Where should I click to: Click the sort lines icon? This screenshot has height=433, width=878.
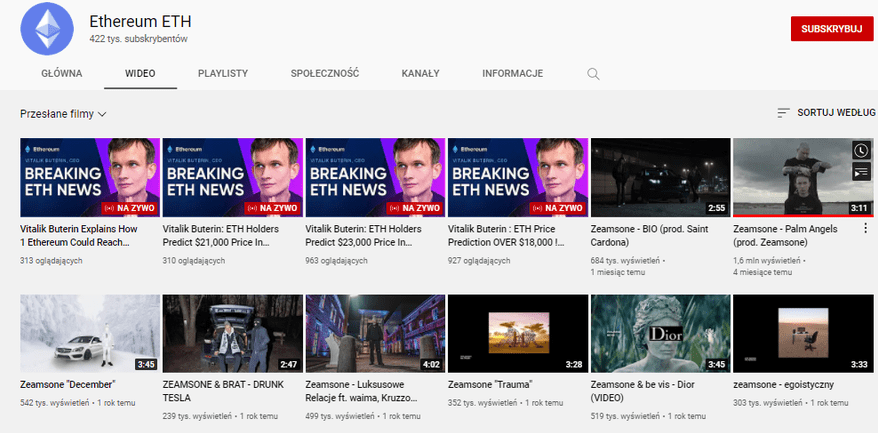tap(783, 113)
